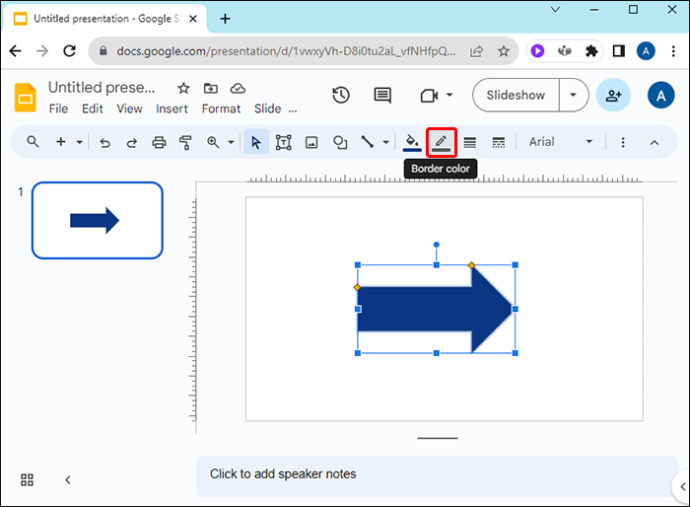Click the Redo arrow icon

tap(132, 143)
